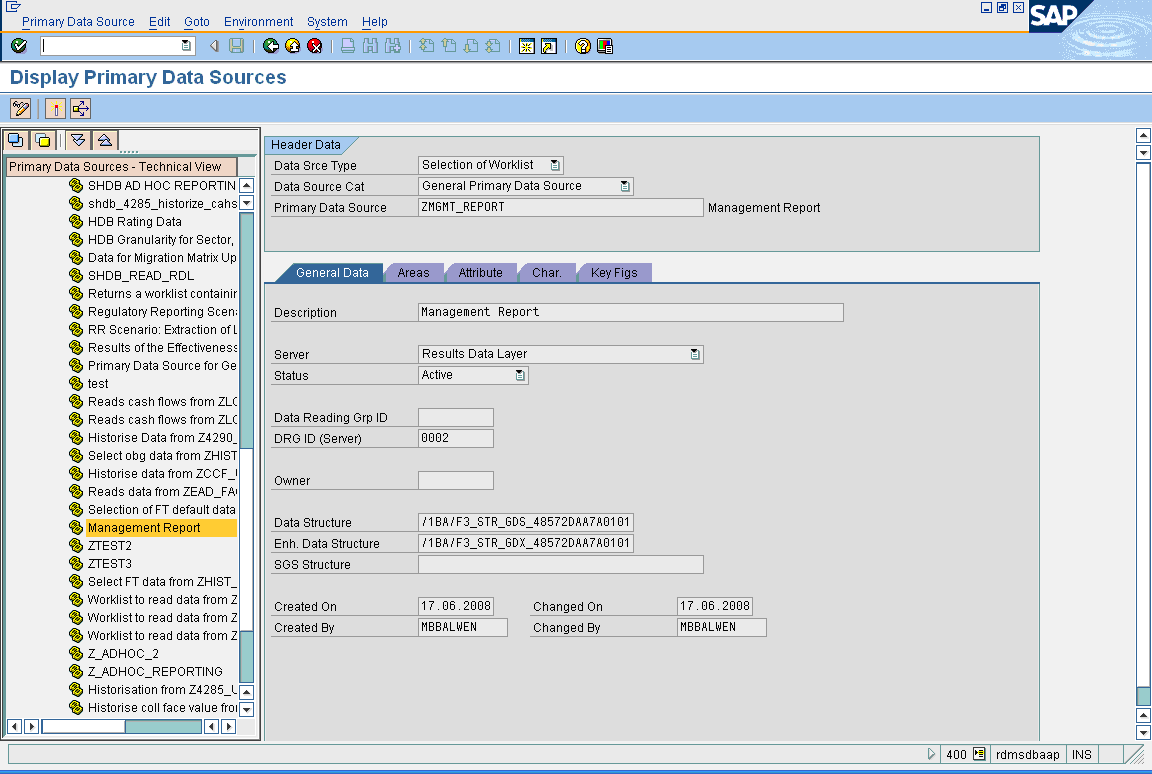Click the Save icon in the toolbar
This screenshot has height=774, width=1152.
click(x=235, y=45)
